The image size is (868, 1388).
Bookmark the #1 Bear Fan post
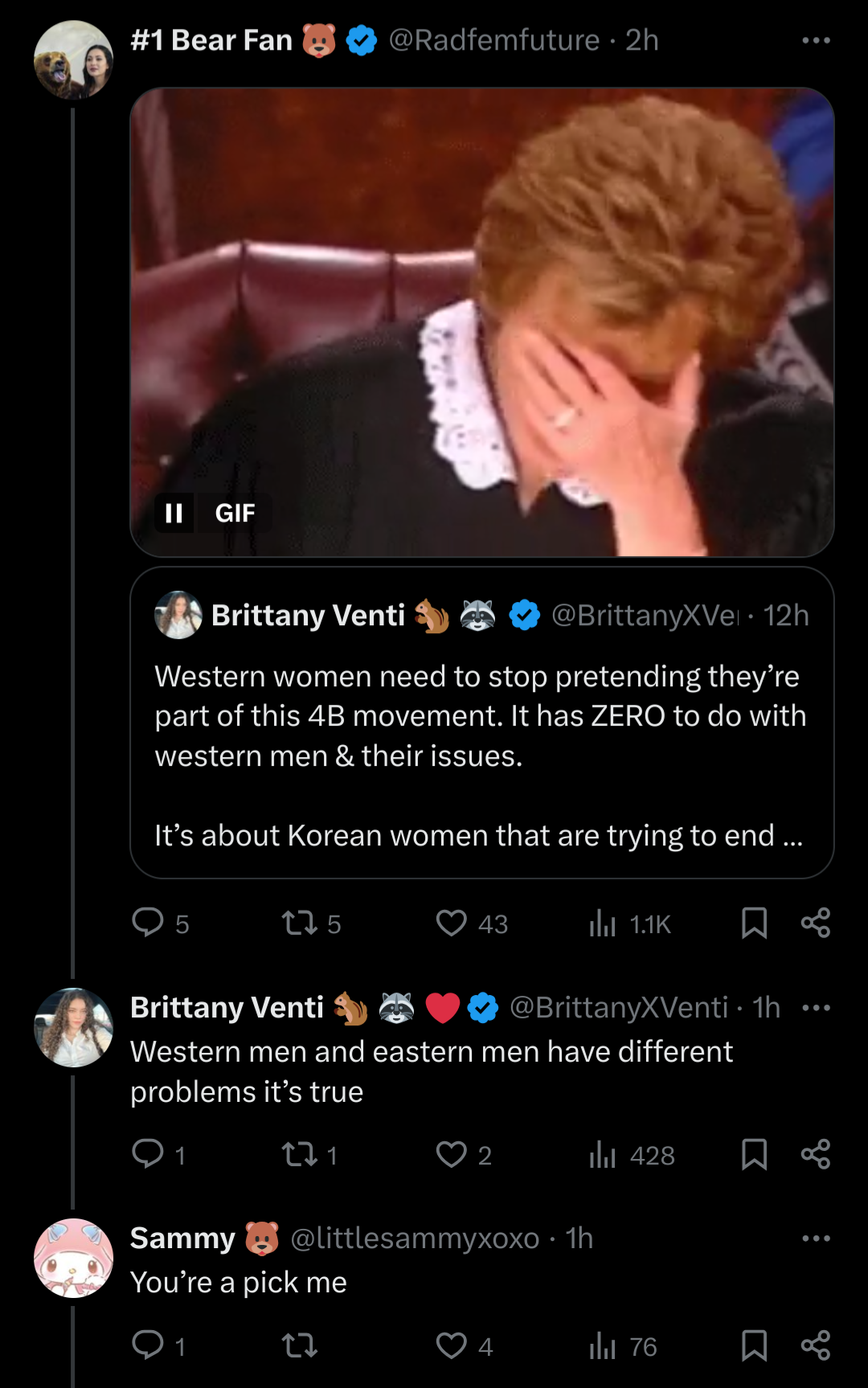click(754, 923)
